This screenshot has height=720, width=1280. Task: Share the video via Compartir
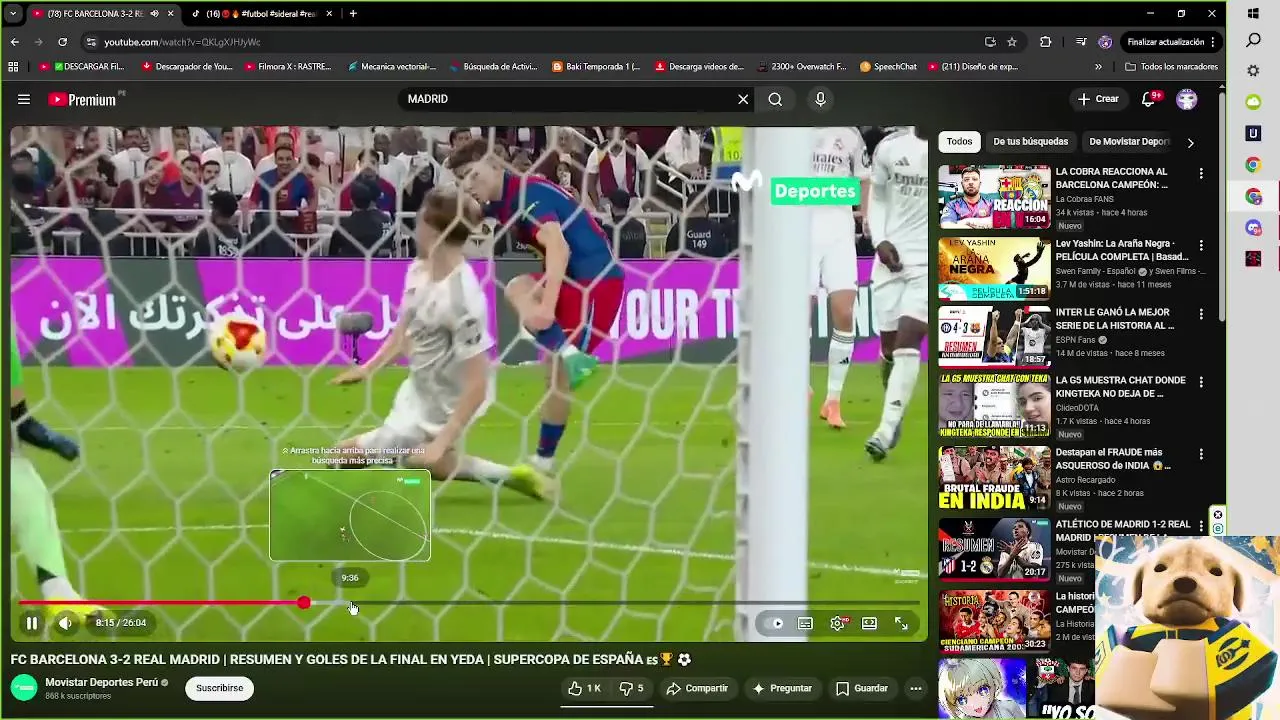tap(698, 688)
